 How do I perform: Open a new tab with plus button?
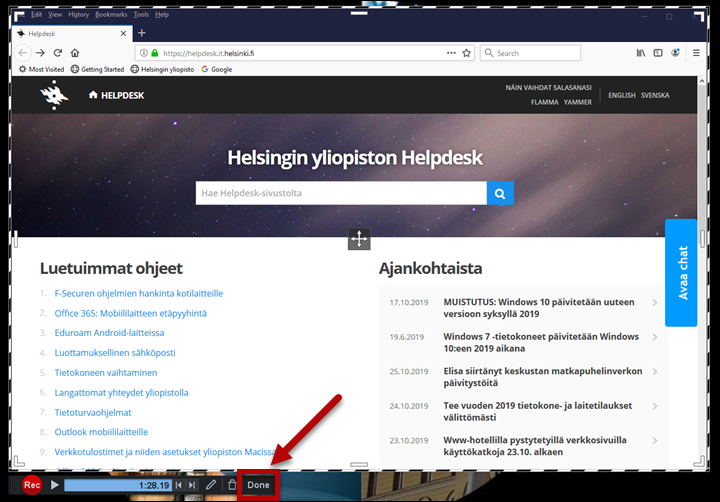[x=141, y=33]
